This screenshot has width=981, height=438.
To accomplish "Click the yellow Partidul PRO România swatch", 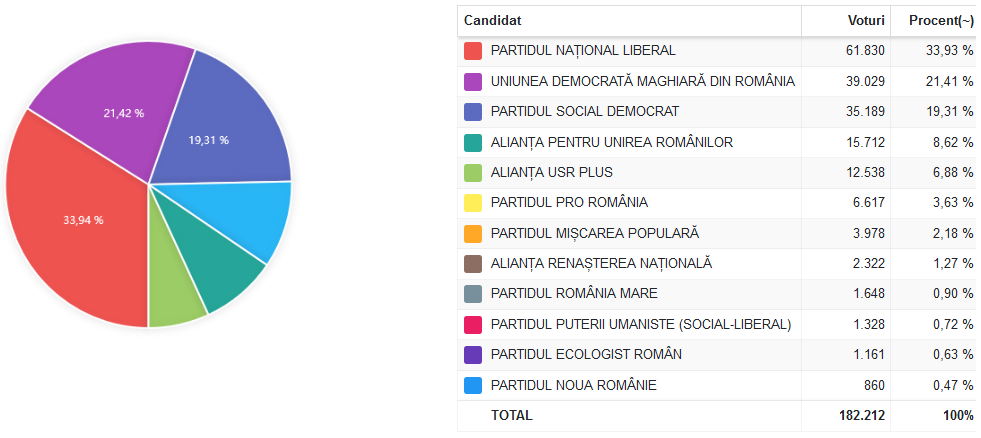I will 472,203.
